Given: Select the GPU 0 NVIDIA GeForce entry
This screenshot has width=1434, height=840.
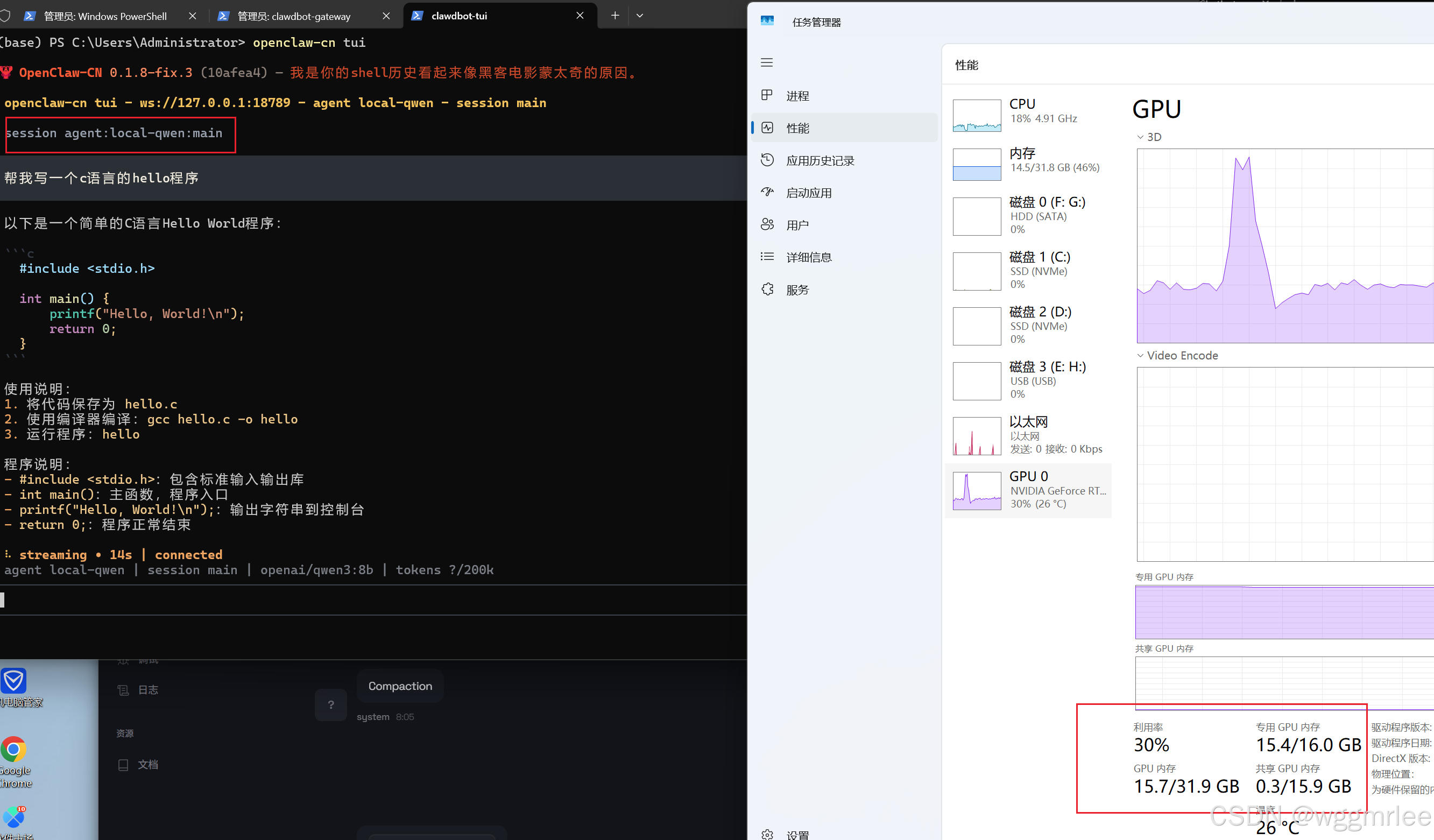Looking at the screenshot, I should click(x=1028, y=490).
